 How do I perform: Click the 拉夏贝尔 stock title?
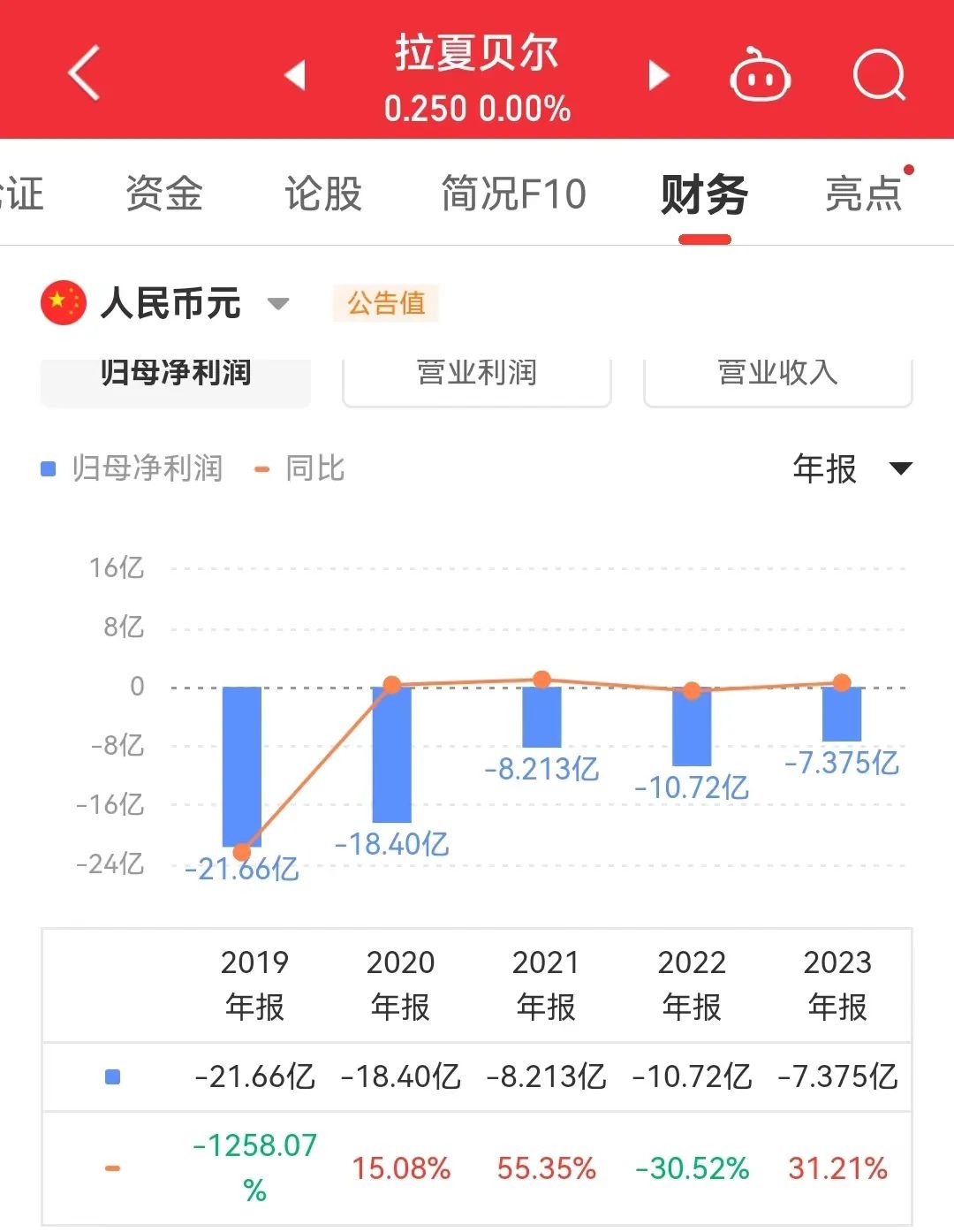point(477,53)
